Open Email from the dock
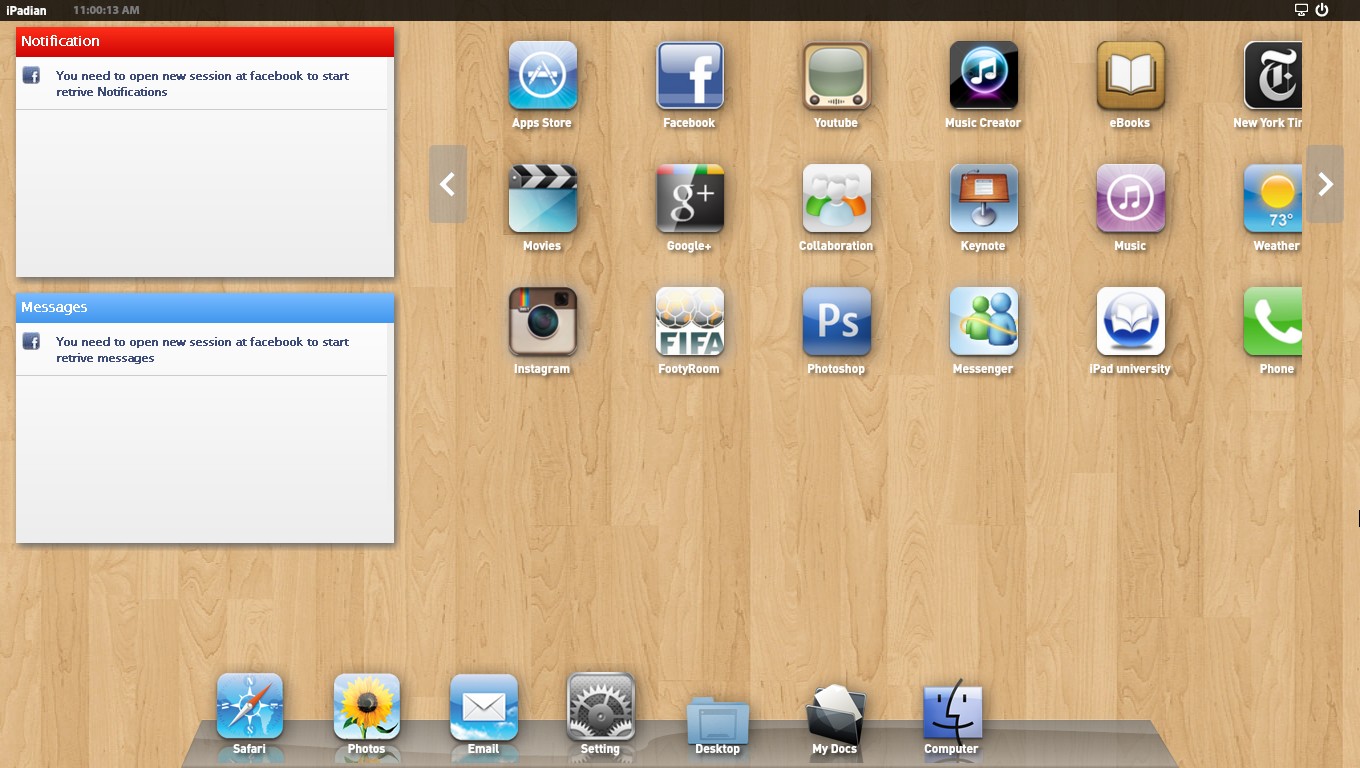Viewport: 1360px width, 768px height. [x=484, y=706]
